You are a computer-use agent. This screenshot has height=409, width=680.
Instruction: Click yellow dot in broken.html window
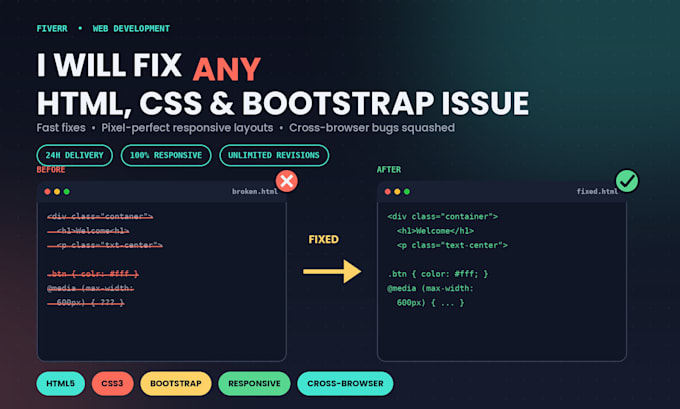tap(57, 192)
